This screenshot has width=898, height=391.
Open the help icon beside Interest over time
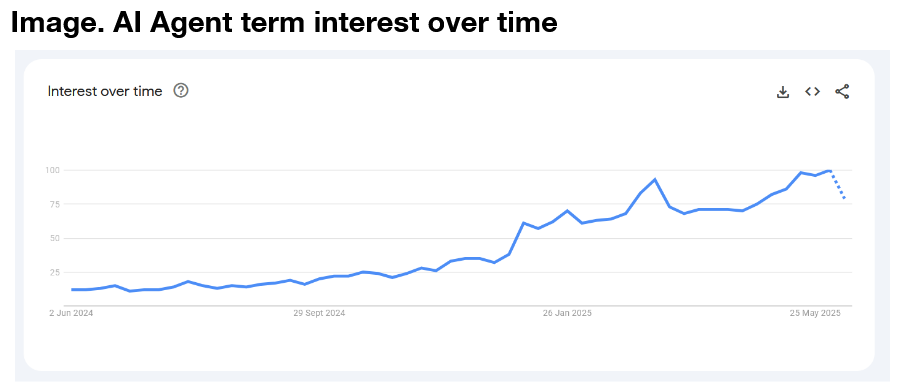click(x=181, y=90)
